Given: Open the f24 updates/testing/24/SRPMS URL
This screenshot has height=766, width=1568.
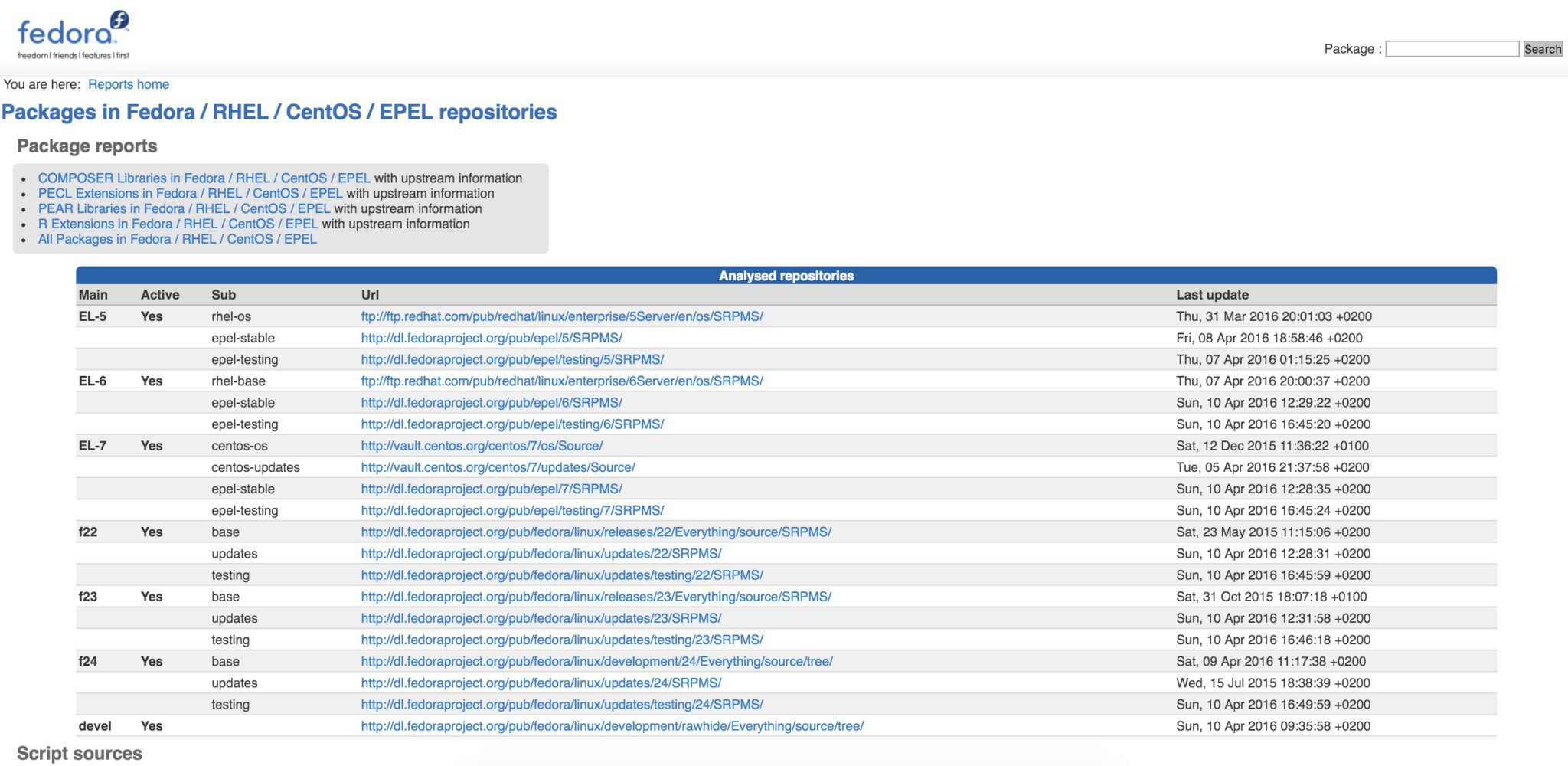Looking at the screenshot, I should [x=562, y=704].
